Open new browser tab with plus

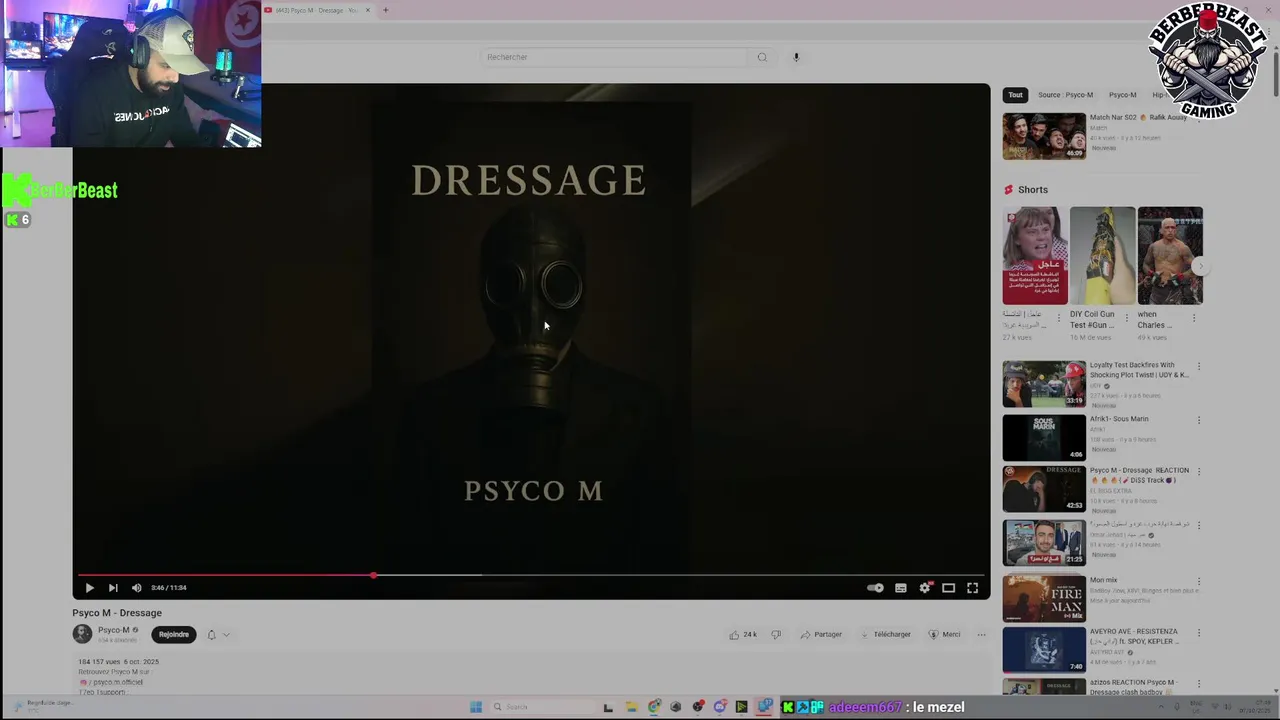click(385, 10)
